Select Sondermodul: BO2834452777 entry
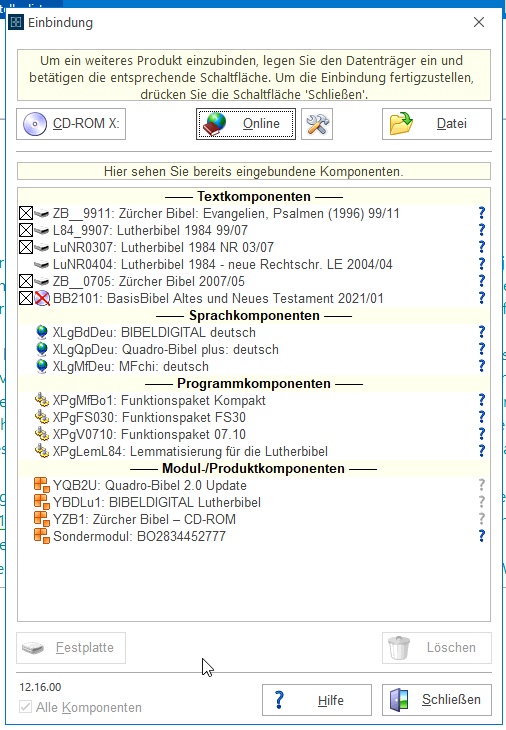Image resolution: width=506 pixels, height=730 pixels. (x=139, y=536)
